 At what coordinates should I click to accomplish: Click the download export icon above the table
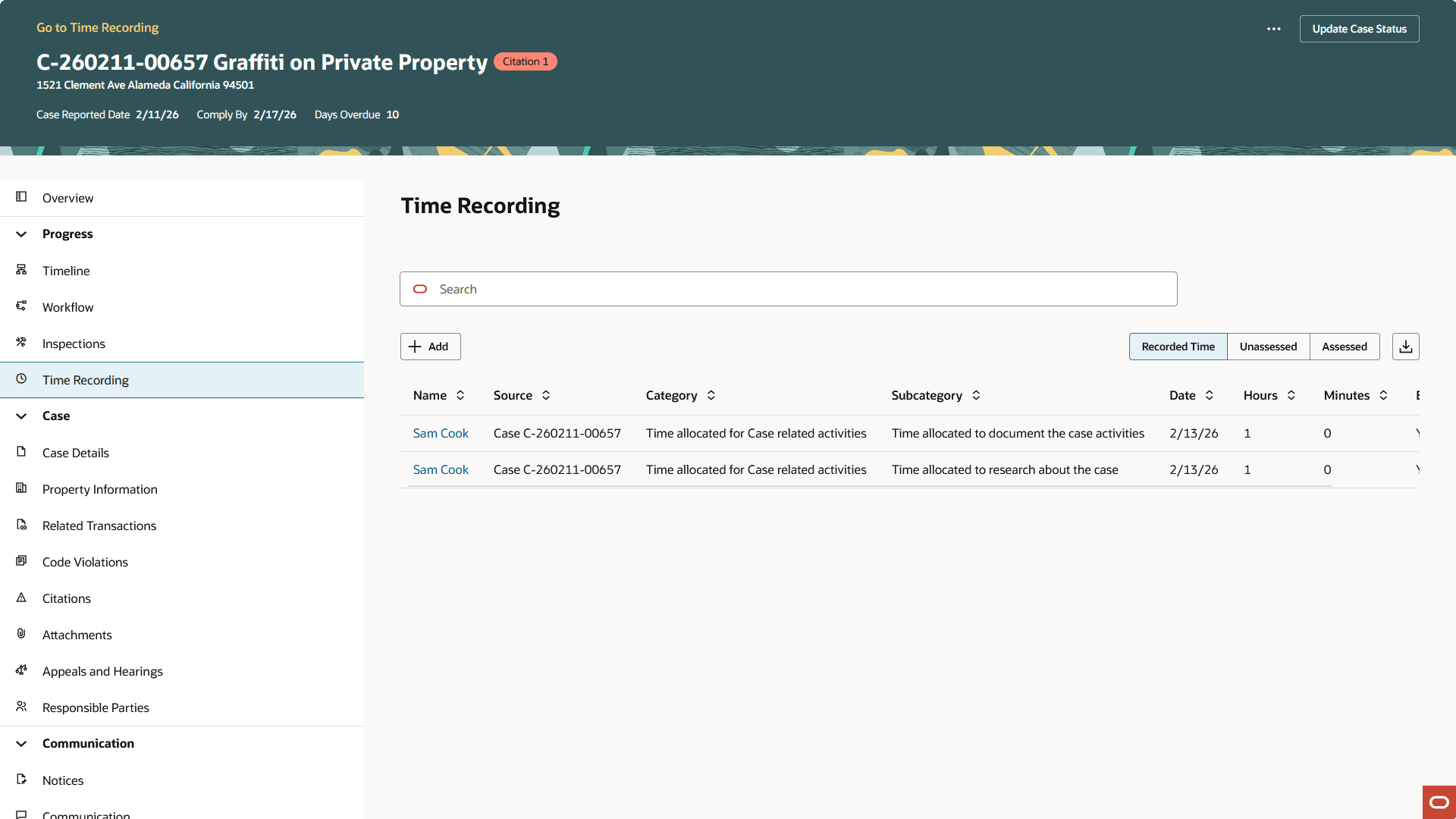[1405, 347]
